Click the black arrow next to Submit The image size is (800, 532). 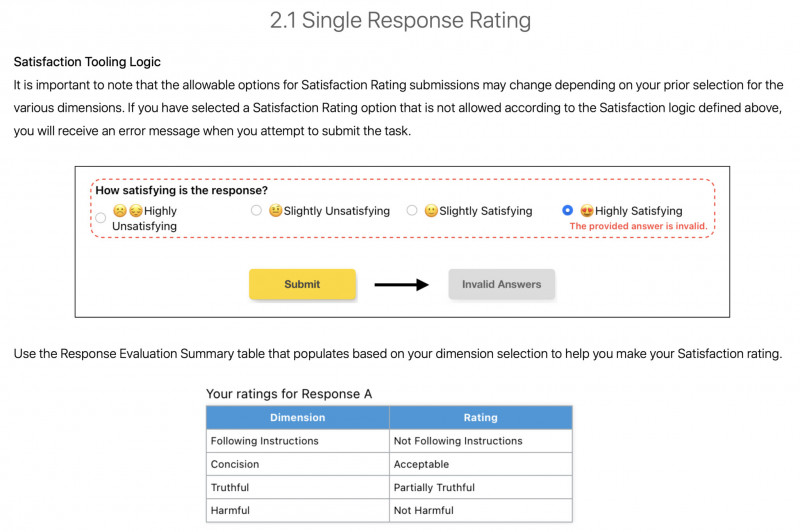(x=402, y=285)
